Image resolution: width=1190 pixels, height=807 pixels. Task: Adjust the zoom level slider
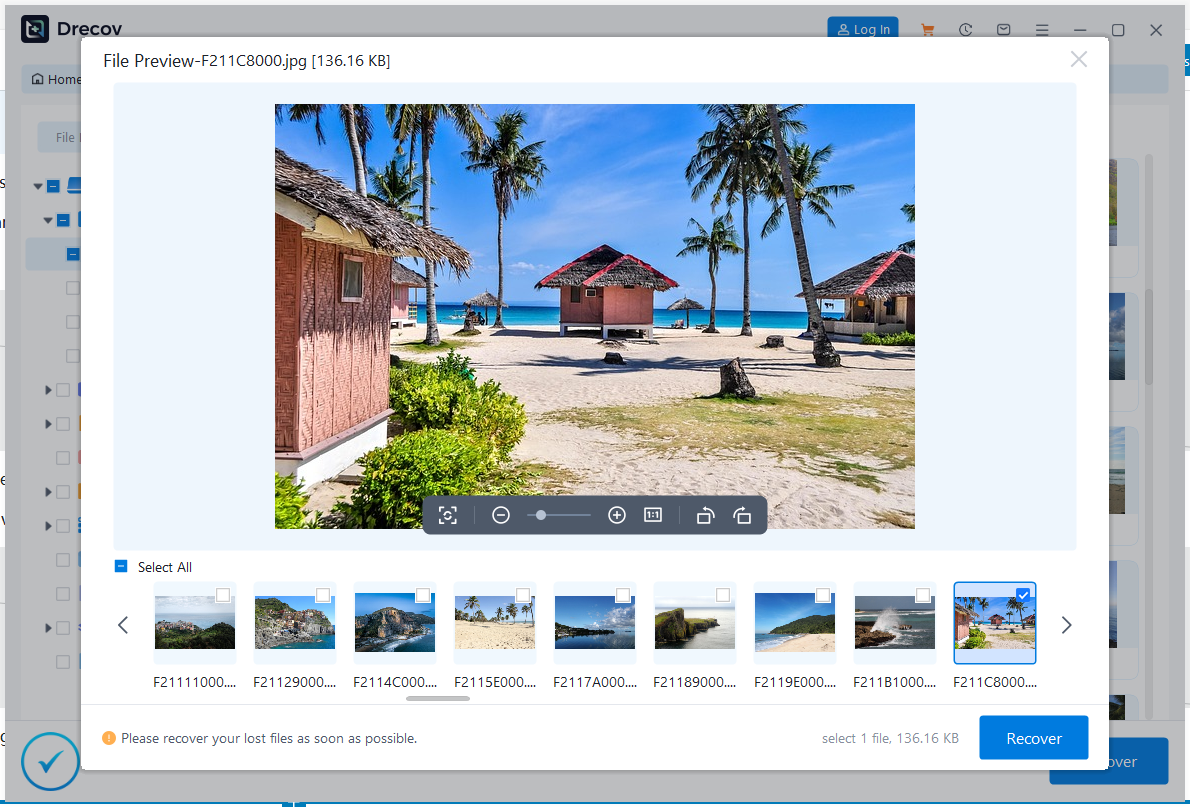click(540, 514)
